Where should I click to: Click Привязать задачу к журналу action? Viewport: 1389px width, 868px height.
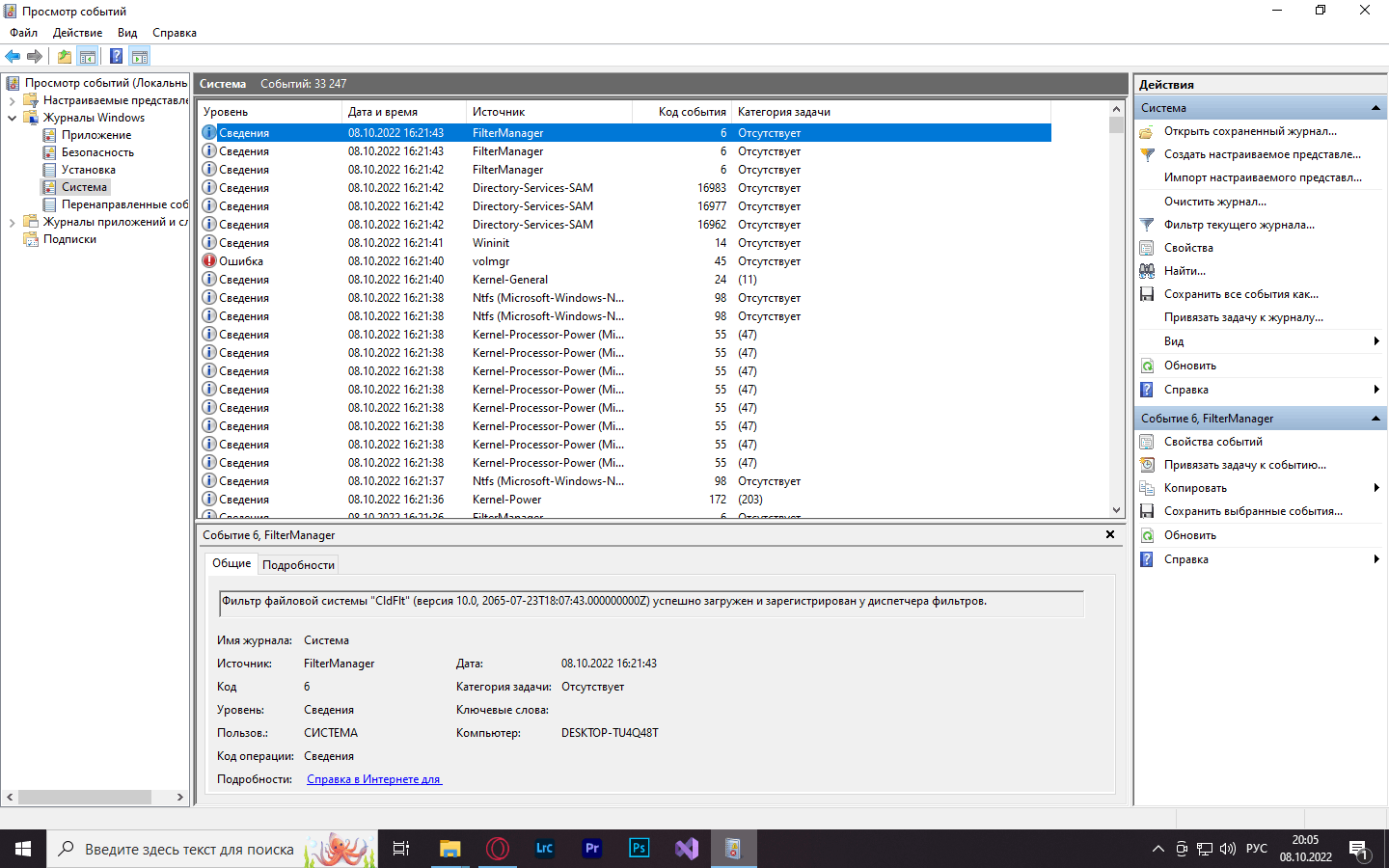pyautogui.click(x=1243, y=317)
